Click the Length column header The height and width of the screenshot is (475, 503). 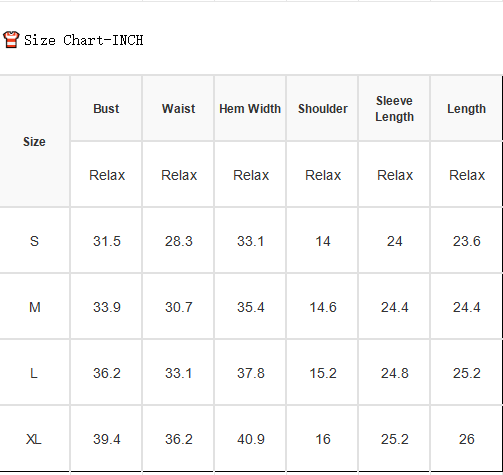coord(467,109)
